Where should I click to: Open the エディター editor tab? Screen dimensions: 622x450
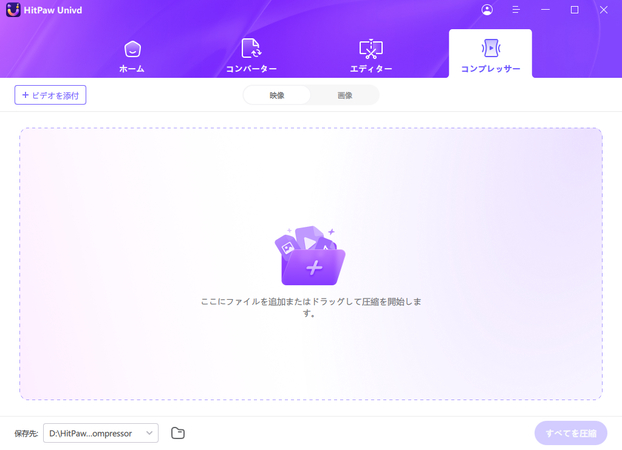371,55
